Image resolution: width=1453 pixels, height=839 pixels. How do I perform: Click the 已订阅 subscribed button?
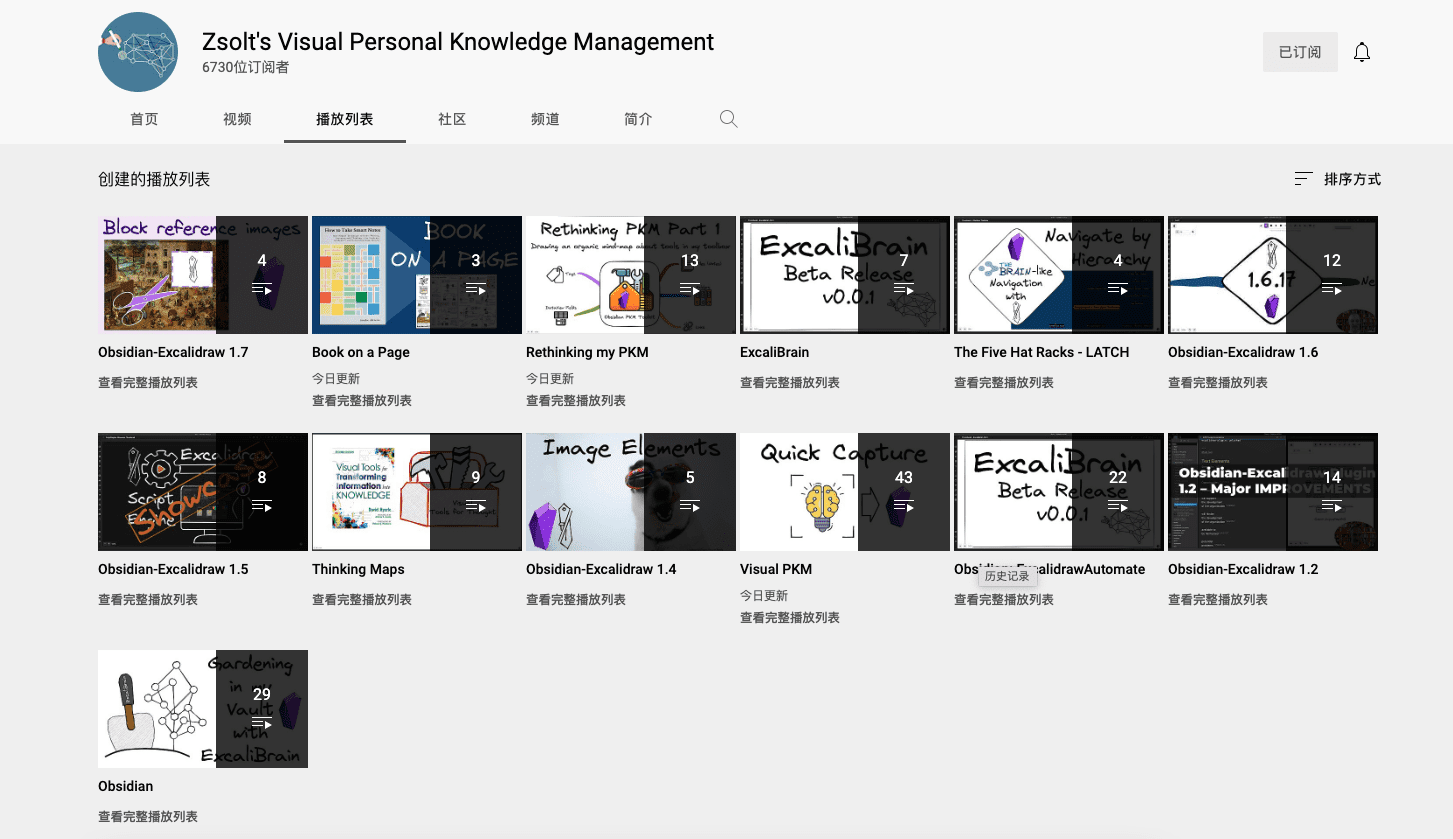click(1300, 52)
